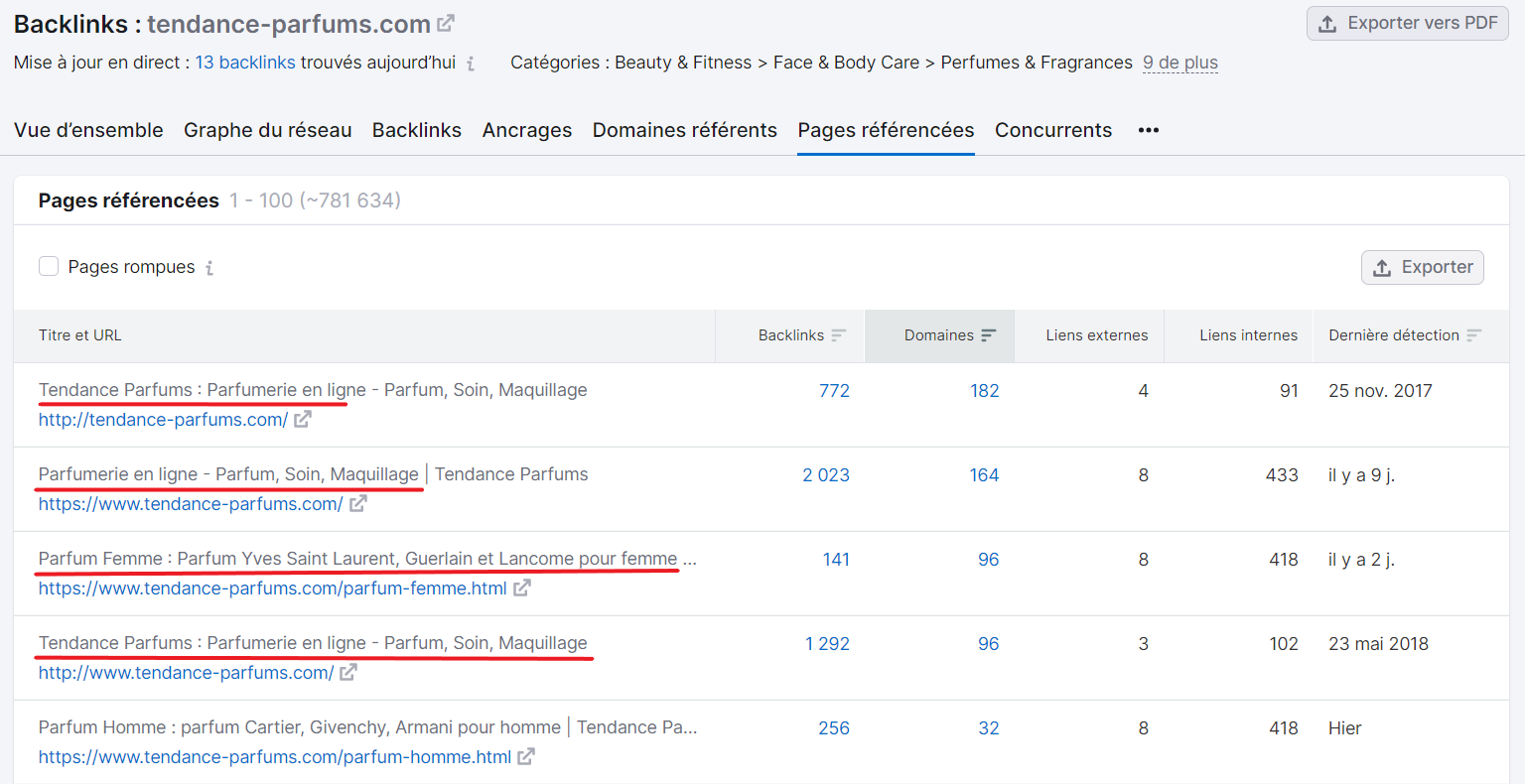
Task: Open the Graphe du réseau tab
Action: point(268,130)
